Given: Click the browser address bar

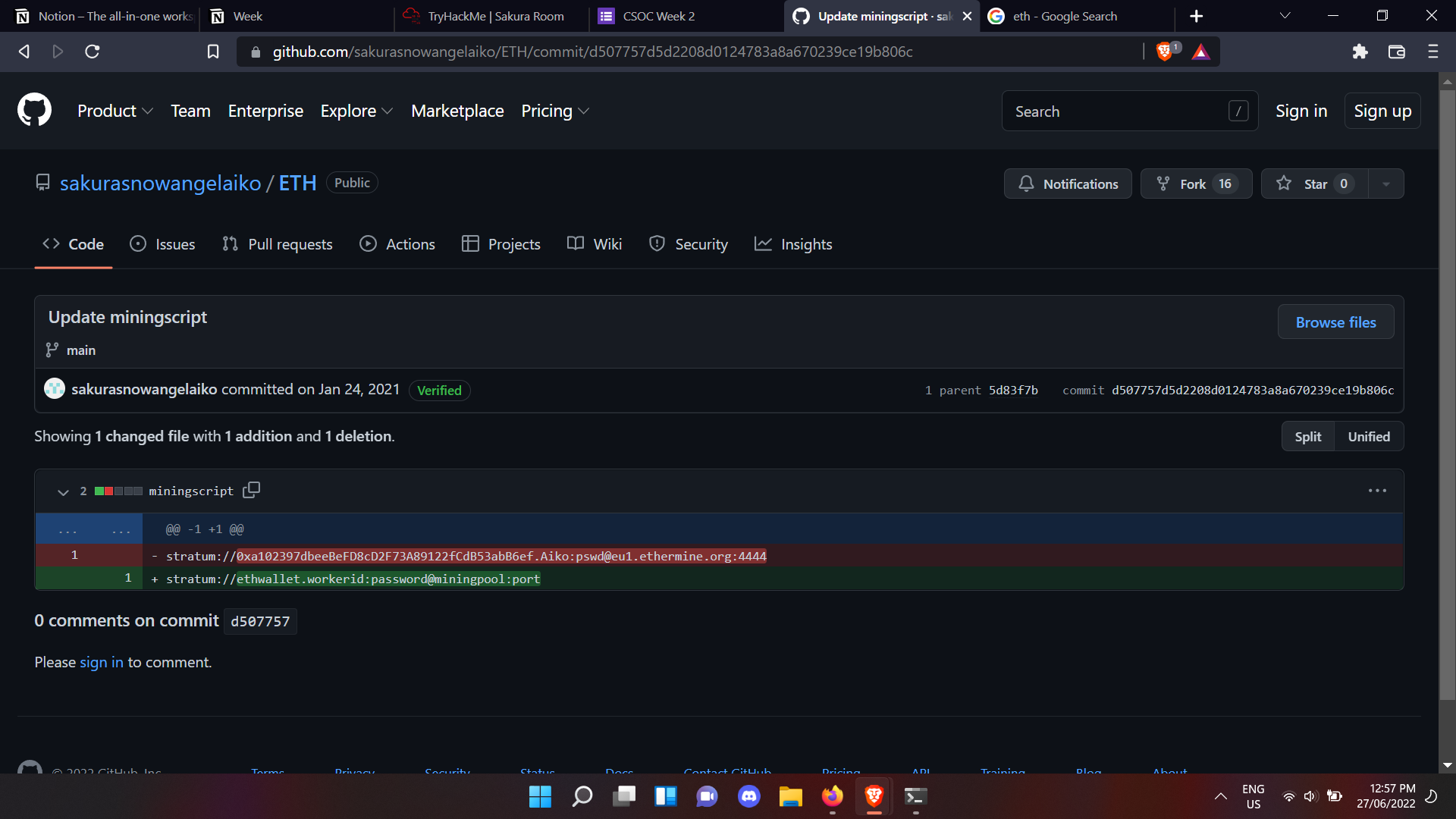Looking at the screenshot, I should point(690,52).
